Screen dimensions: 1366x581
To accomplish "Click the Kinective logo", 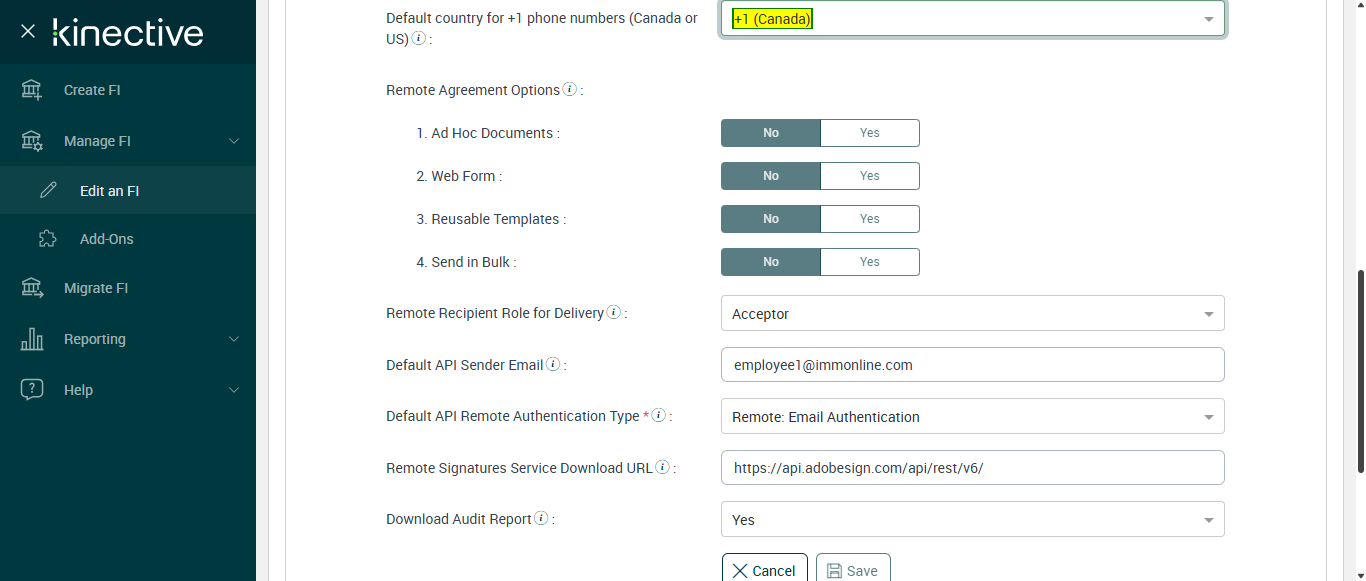I will pos(128,32).
